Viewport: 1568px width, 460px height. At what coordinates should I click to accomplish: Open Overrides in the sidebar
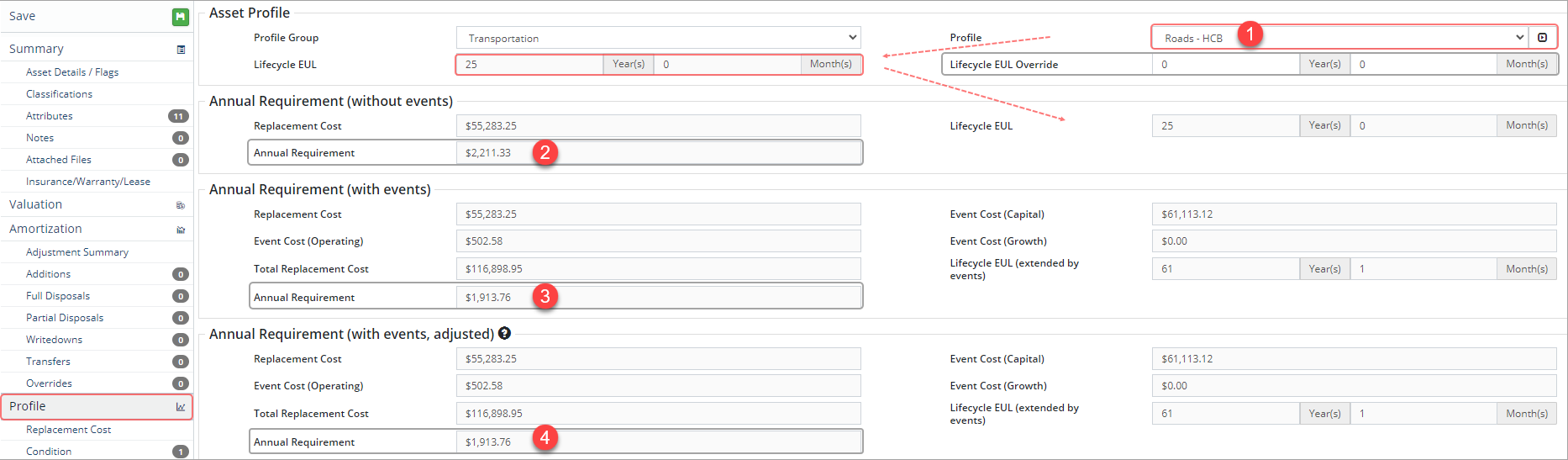pos(49,383)
